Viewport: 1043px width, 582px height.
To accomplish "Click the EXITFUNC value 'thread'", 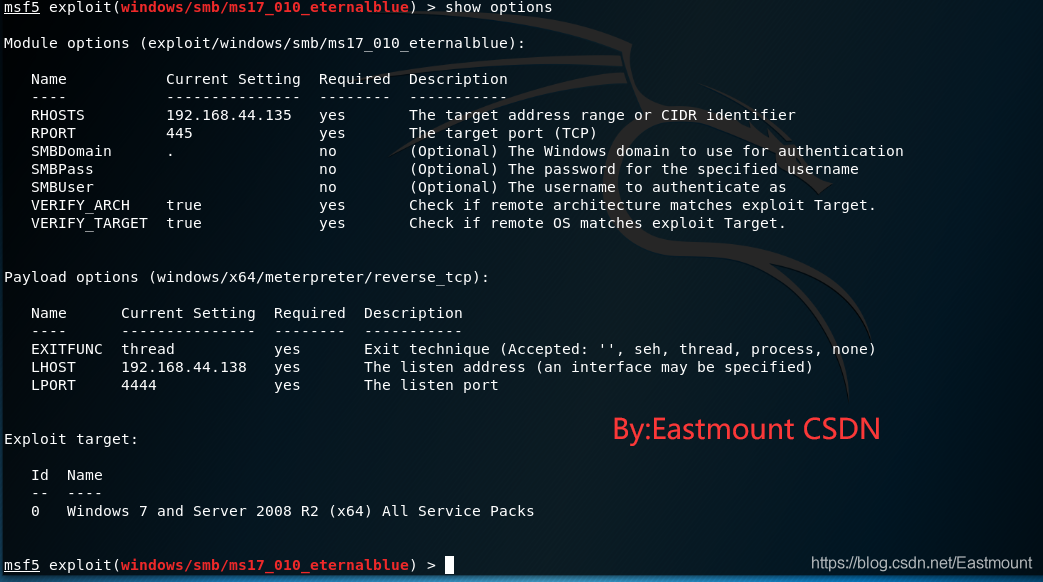I will pos(148,349).
